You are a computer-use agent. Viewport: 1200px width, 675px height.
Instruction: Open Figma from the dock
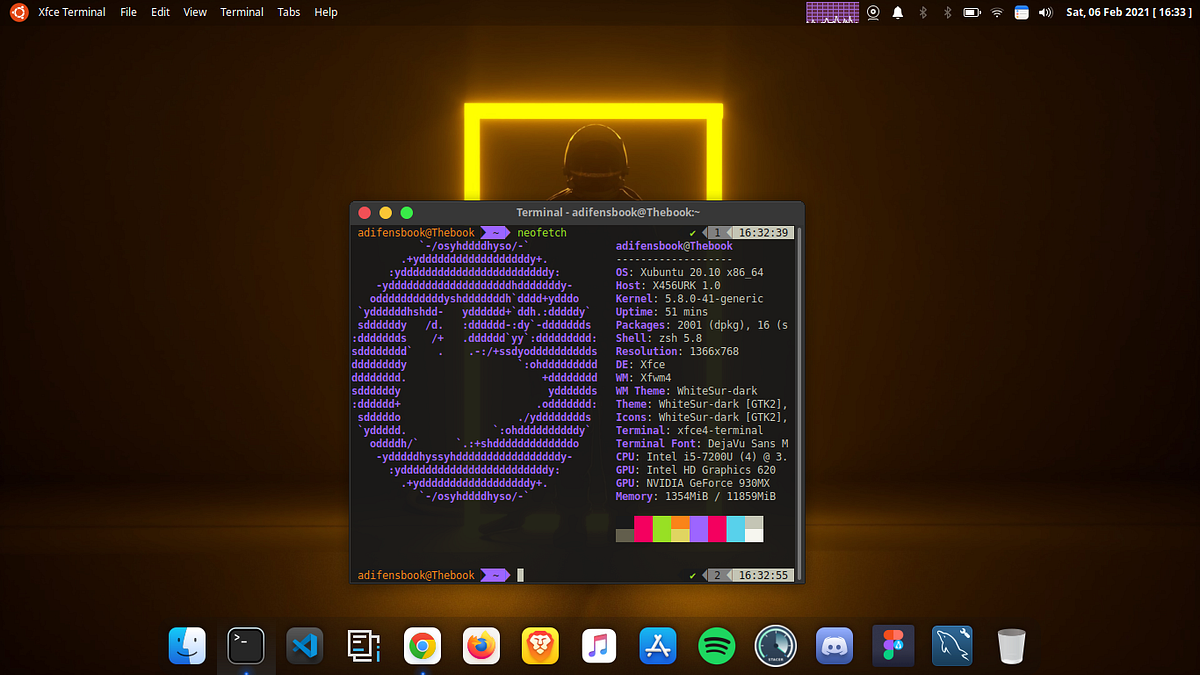[893, 646]
